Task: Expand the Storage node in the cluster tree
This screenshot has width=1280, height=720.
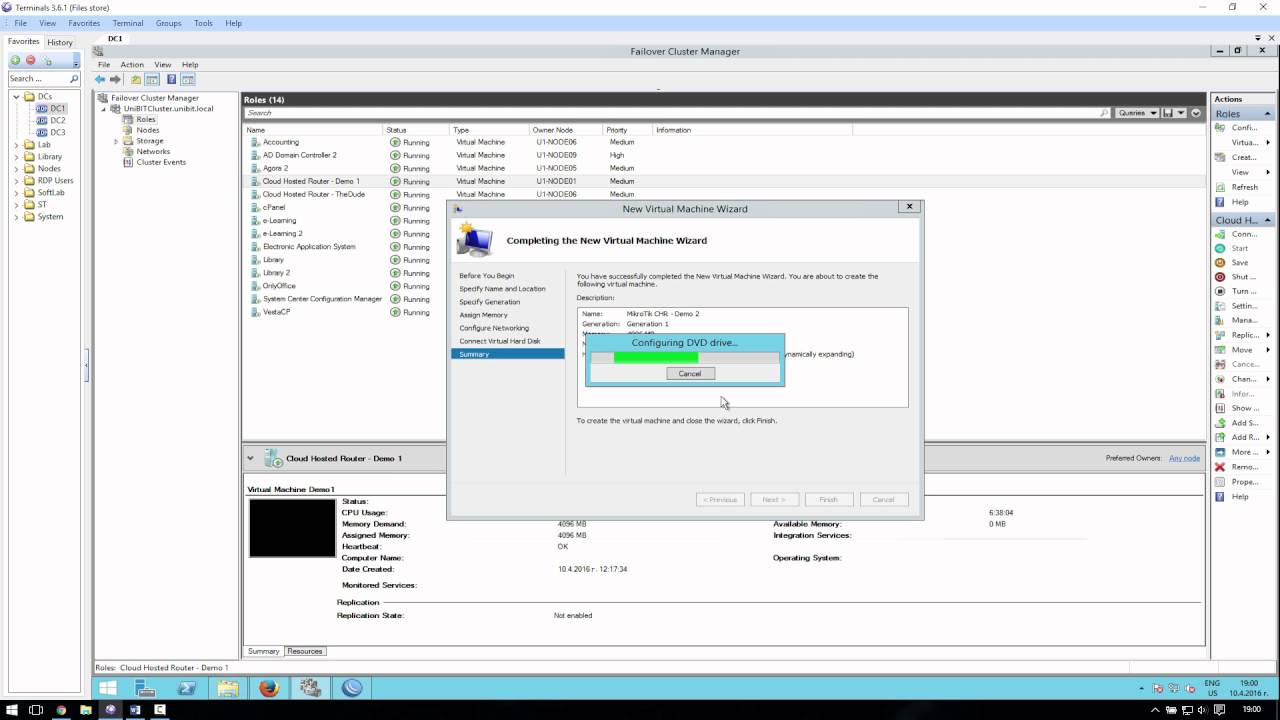Action: 116,141
